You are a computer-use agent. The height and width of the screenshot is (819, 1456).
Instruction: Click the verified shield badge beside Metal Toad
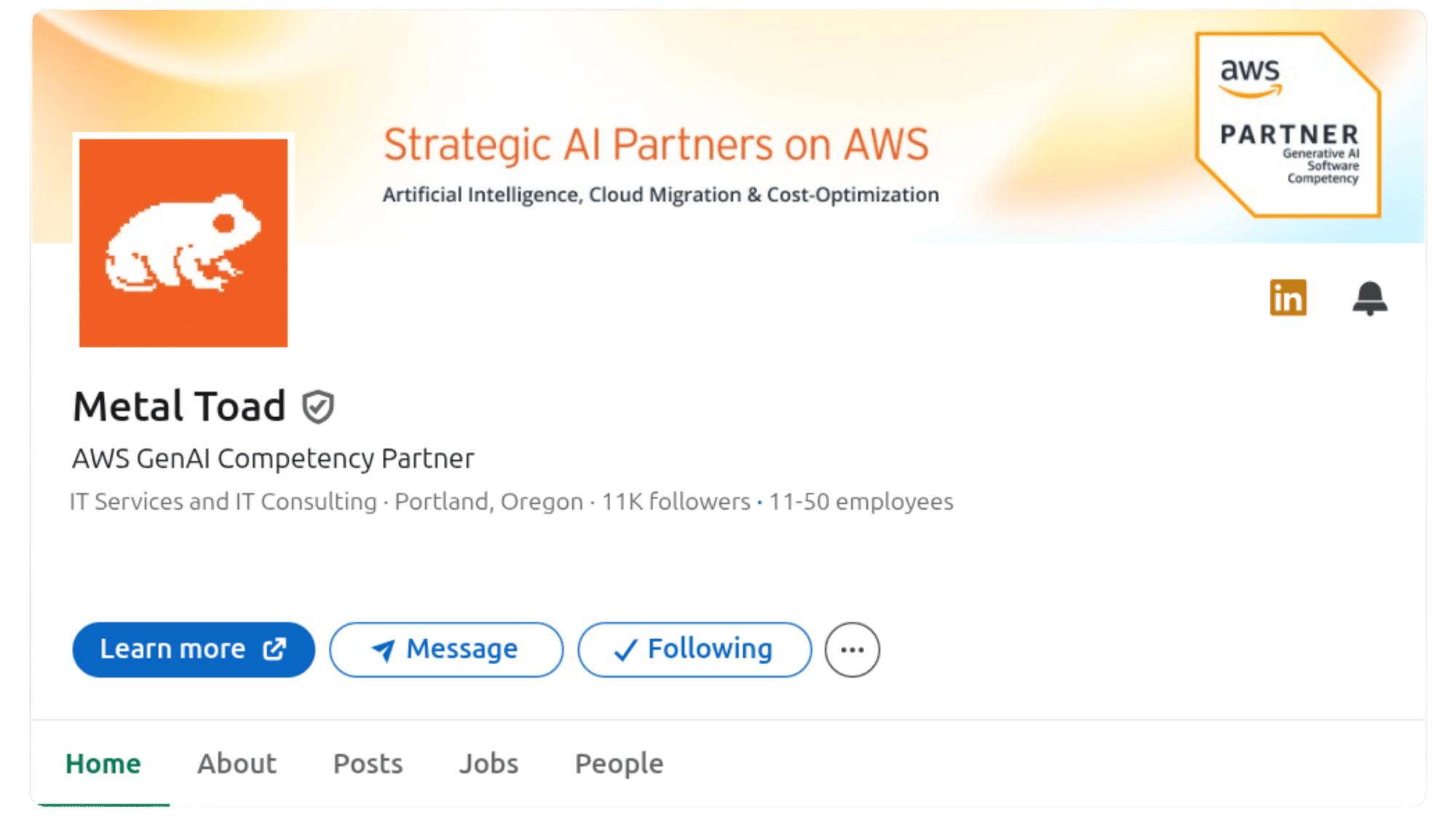[x=318, y=407]
